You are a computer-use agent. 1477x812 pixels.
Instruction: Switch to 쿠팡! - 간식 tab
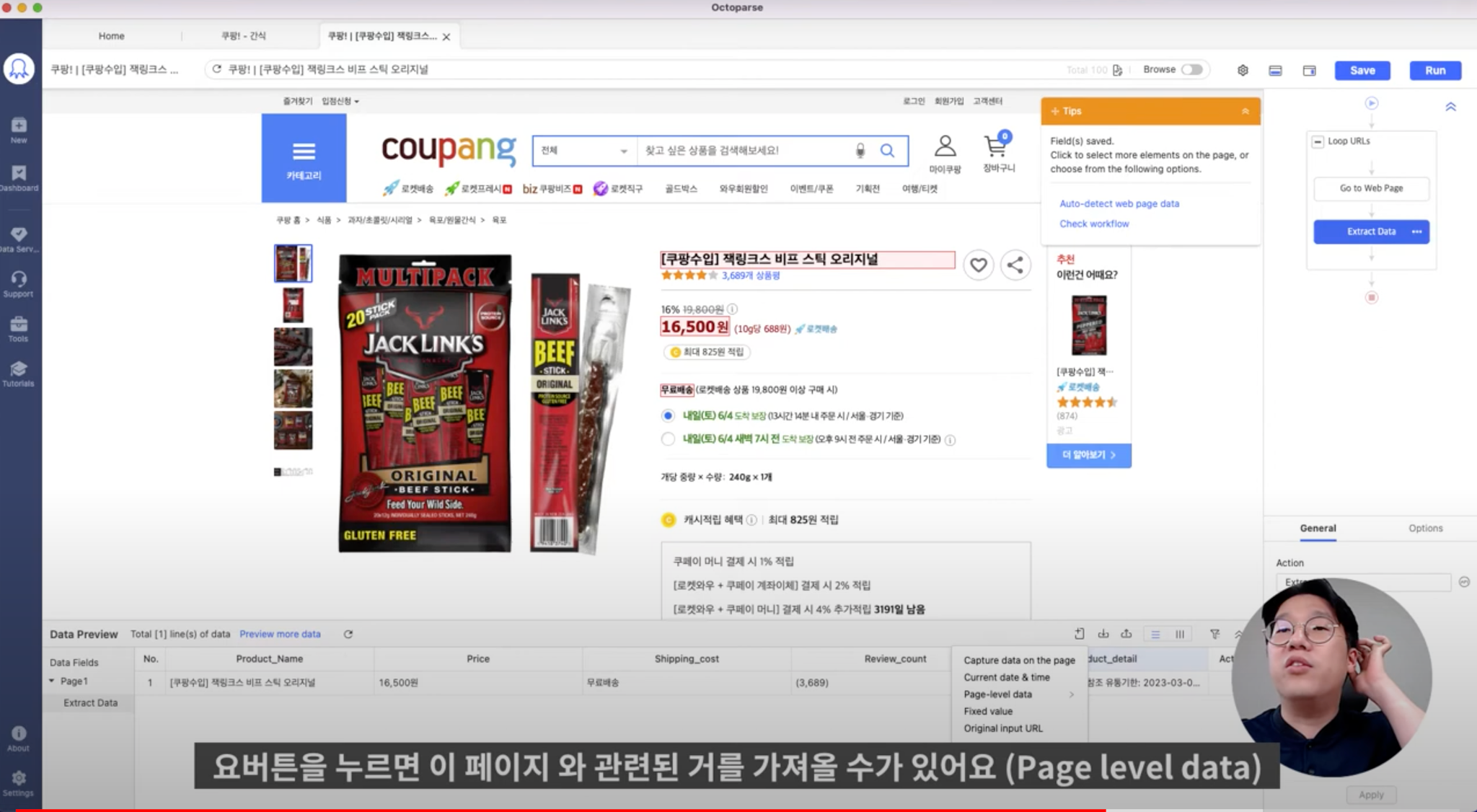tap(244, 35)
